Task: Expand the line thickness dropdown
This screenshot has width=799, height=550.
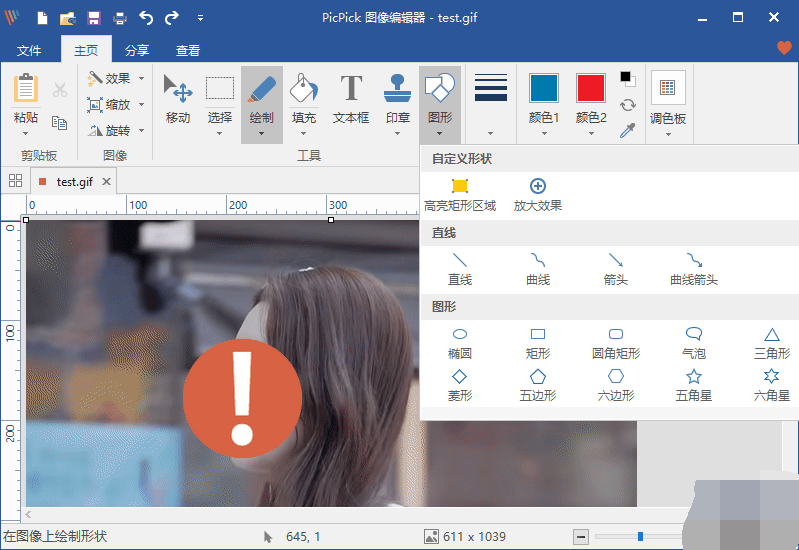Action: (x=490, y=134)
